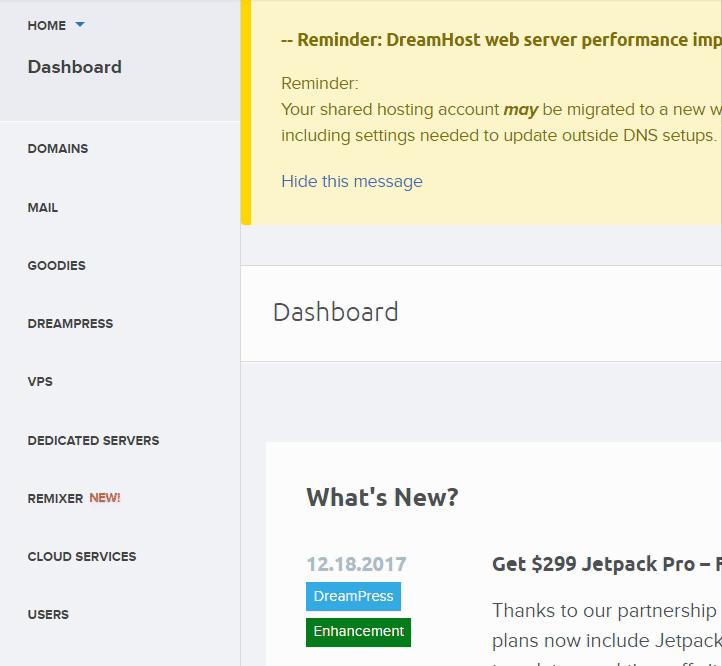Open CLOUD SERVICES in the sidebar
This screenshot has height=666, width=722.
[x=82, y=557]
